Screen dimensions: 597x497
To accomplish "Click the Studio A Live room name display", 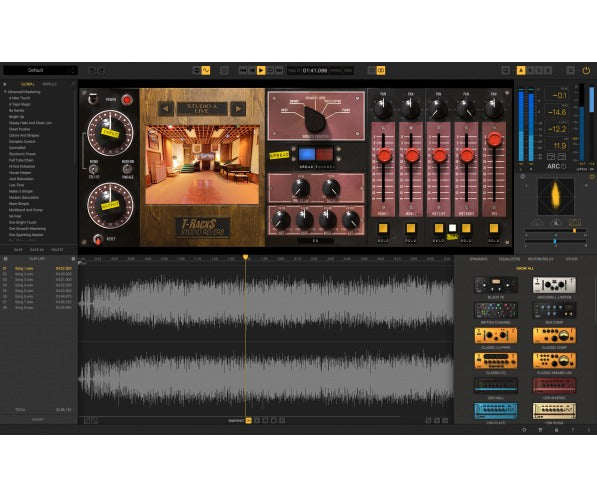I will 202,109.
